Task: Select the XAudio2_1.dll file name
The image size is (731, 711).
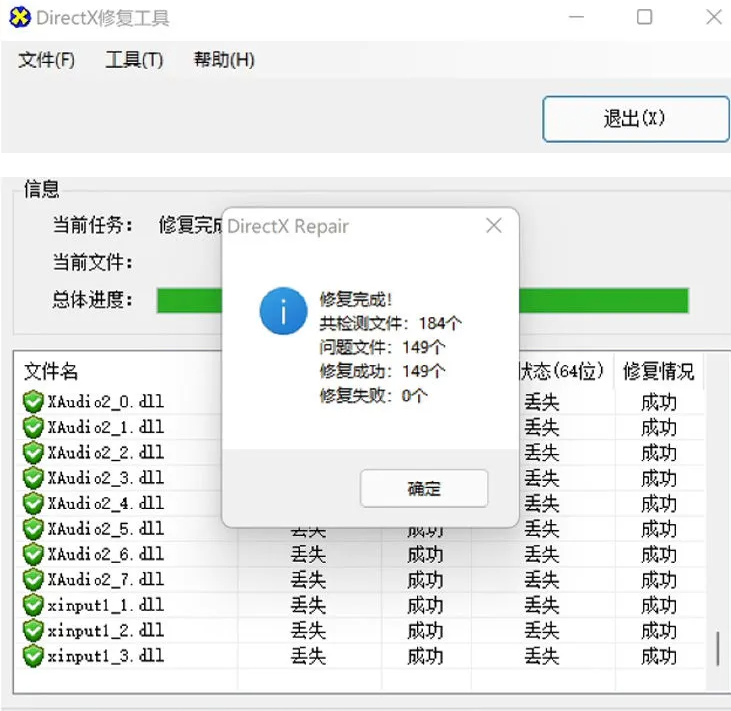Action: (x=105, y=427)
